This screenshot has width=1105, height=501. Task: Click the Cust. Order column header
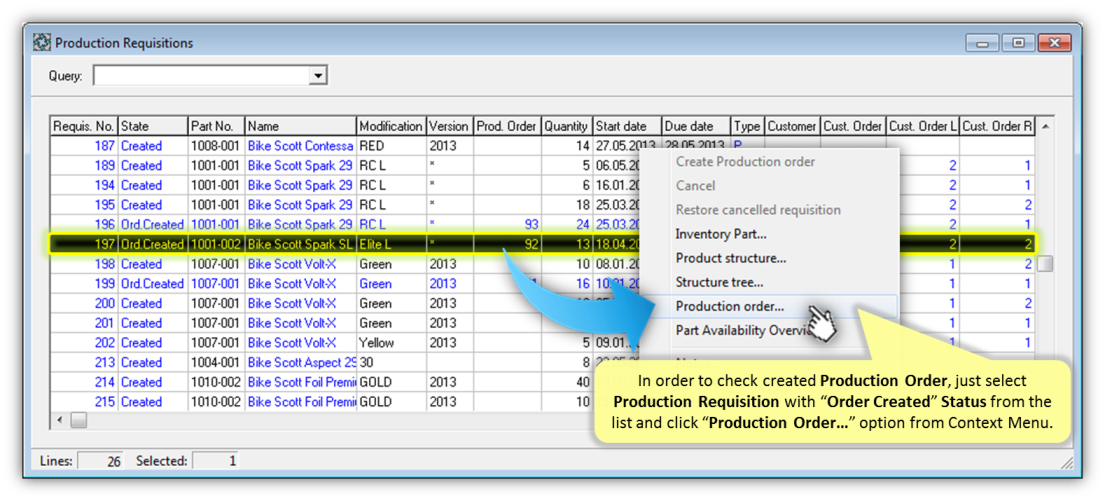[853, 126]
